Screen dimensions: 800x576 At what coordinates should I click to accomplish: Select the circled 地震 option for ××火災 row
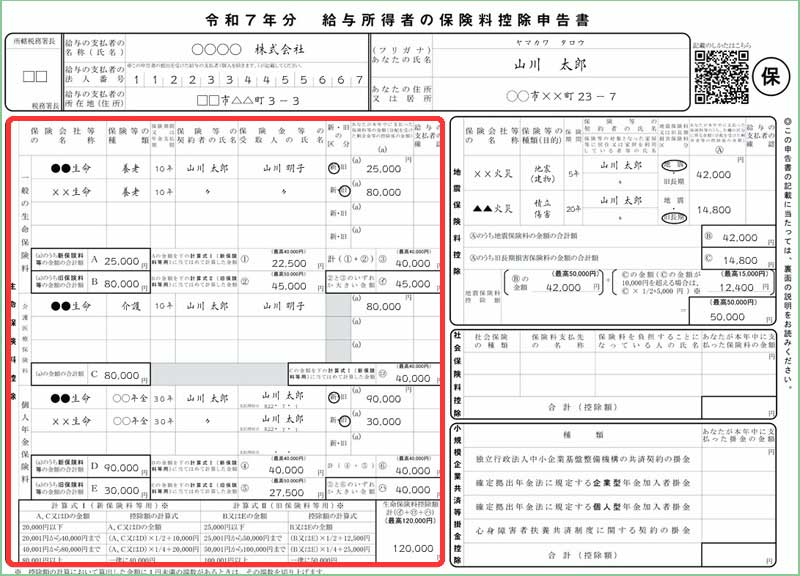[674, 165]
